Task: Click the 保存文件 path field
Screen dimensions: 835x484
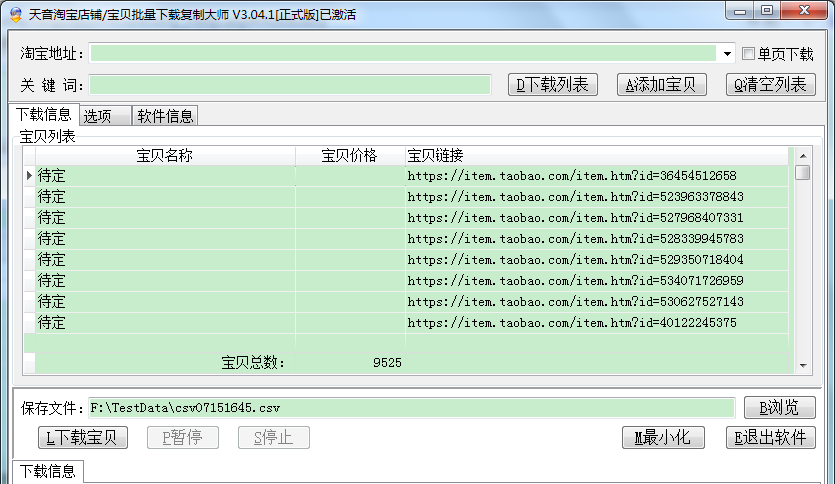Action: [410, 408]
